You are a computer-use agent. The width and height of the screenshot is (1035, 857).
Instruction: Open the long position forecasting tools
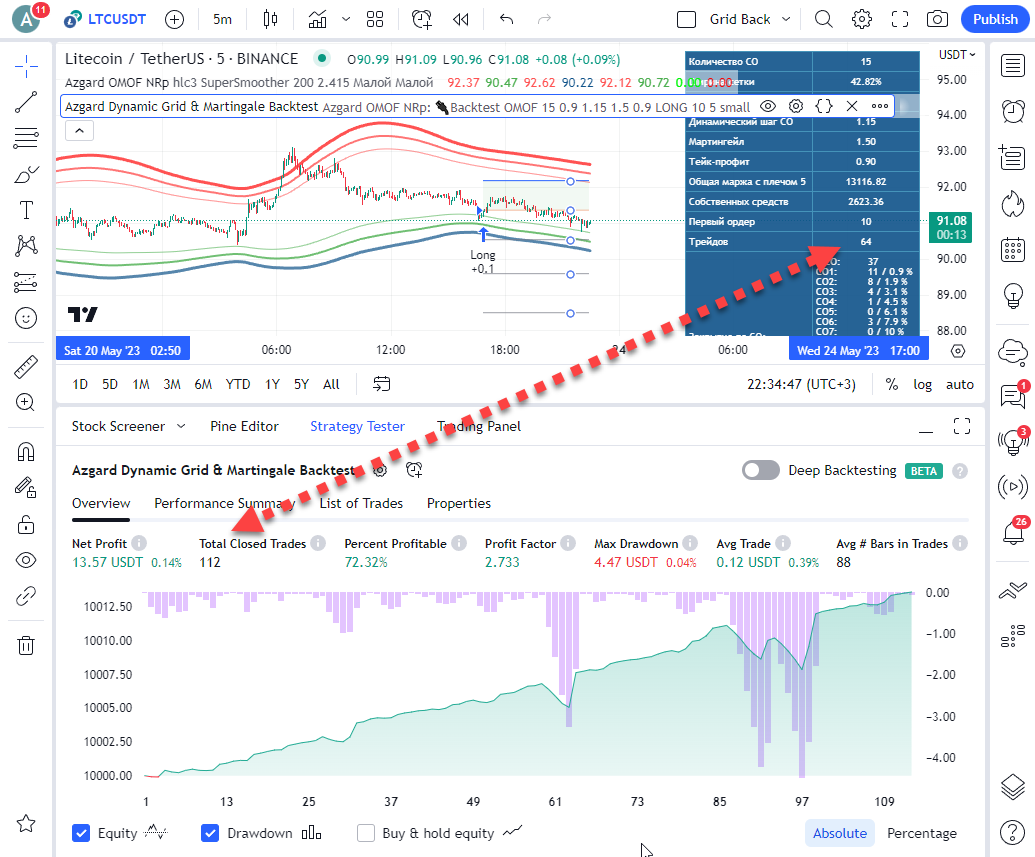pos(26,283)
